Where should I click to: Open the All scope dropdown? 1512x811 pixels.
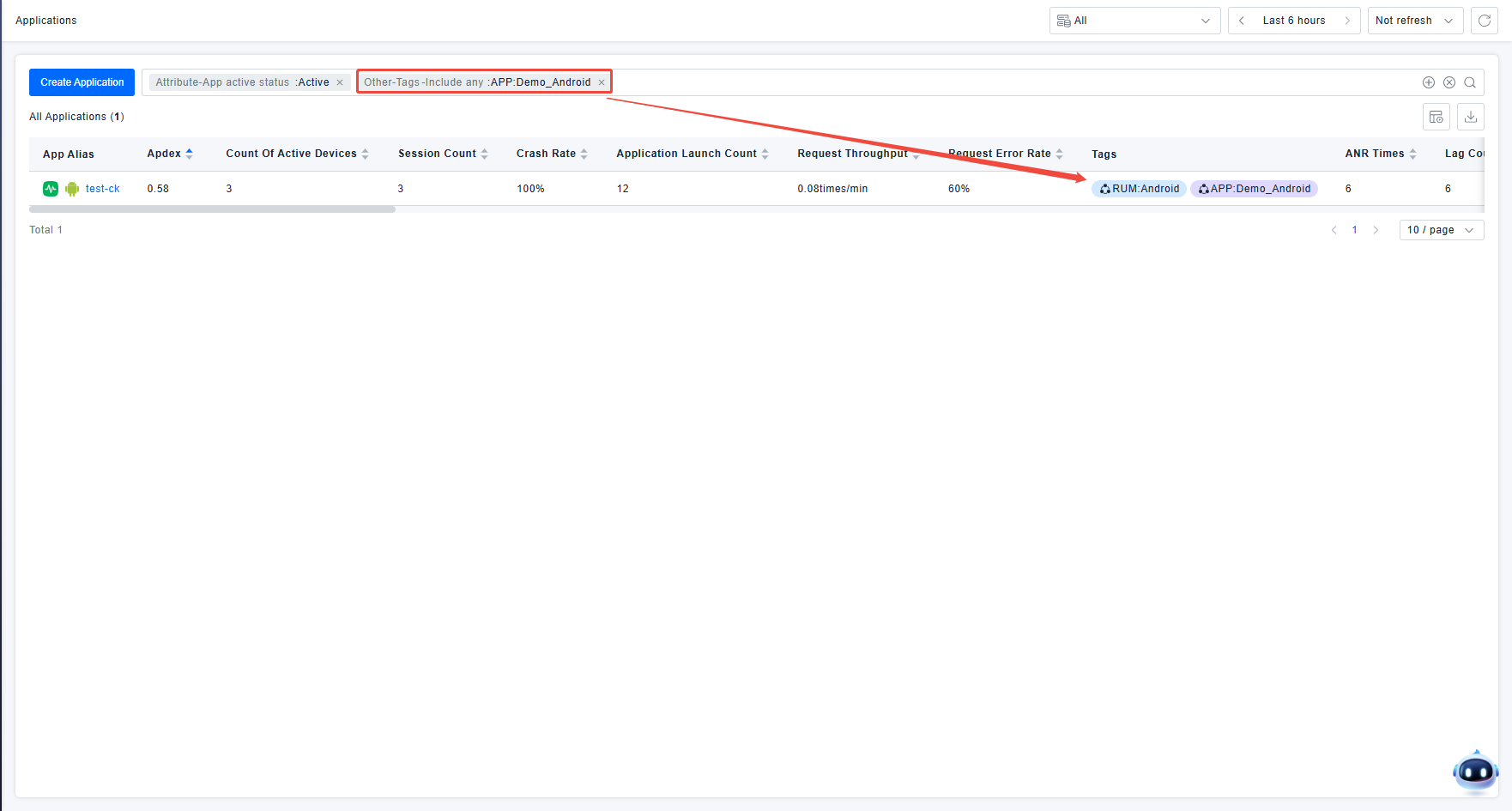[1134, 21]
